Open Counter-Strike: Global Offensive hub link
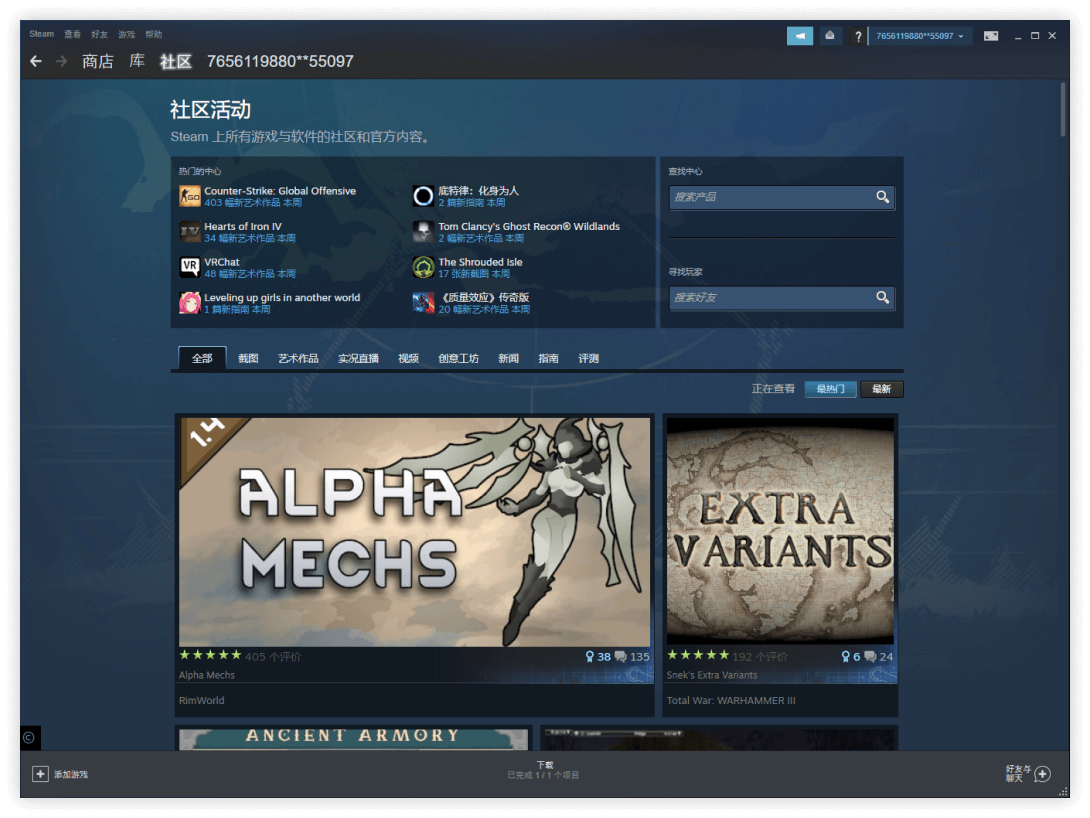The height and width of the screenshot is (818, 1090). [x=280, y=191]
